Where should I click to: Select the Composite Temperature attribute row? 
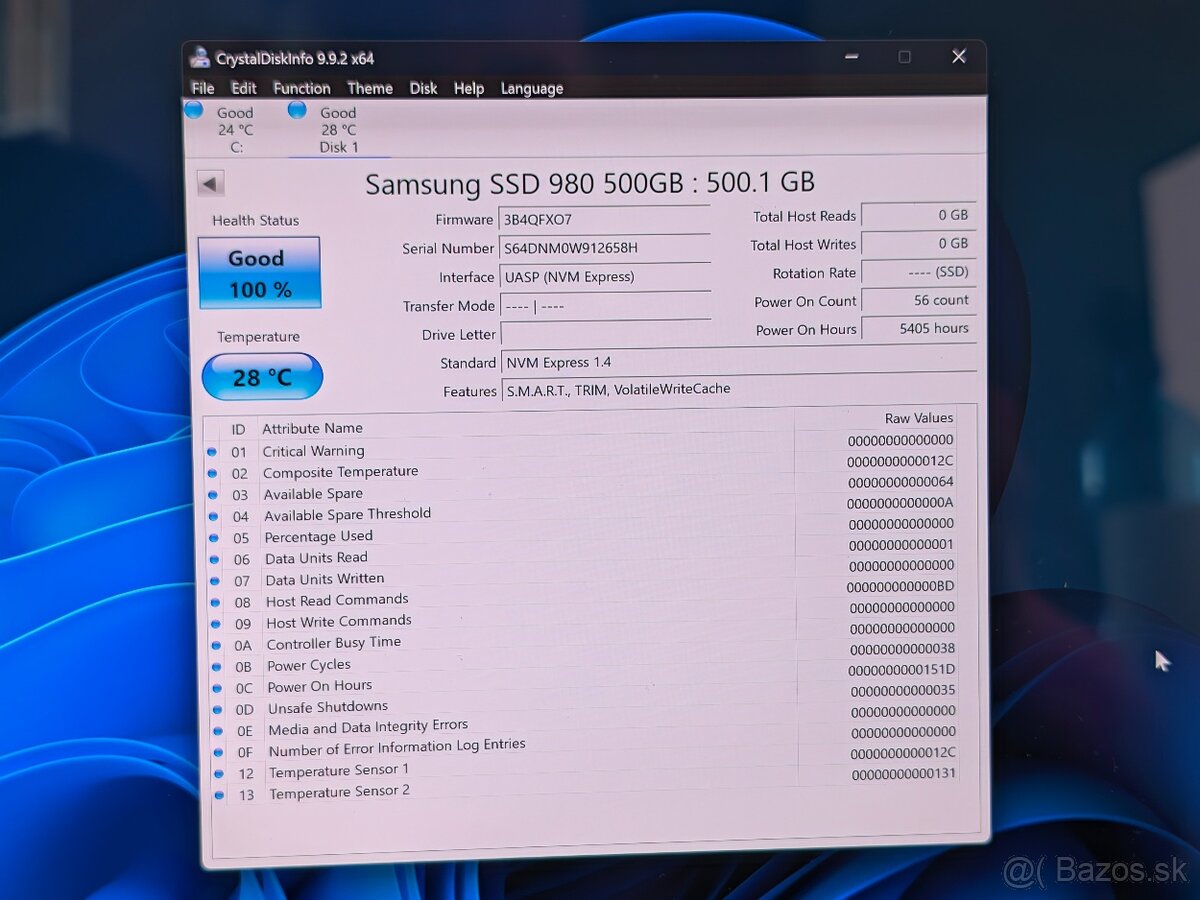point(581,467)
